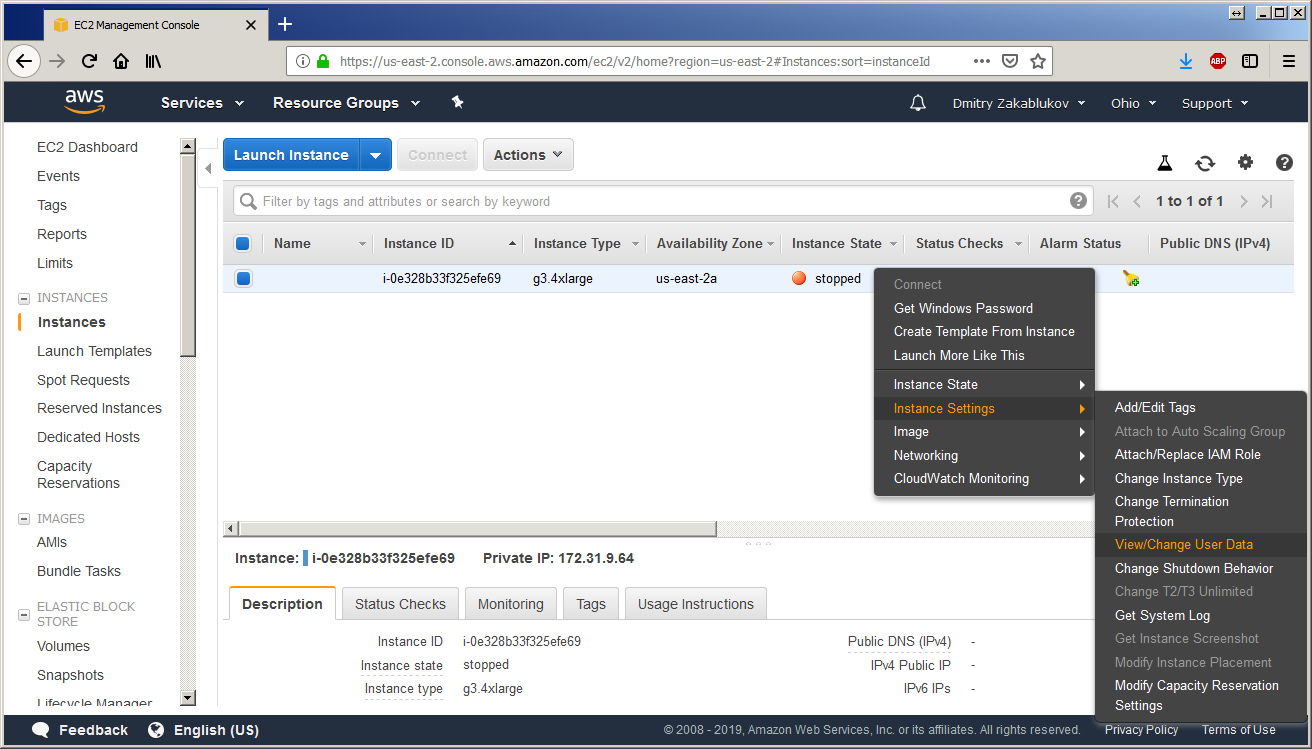Open a new browser tab
This screenshot has height=749, width=1312.
click(x=285, y=24)
